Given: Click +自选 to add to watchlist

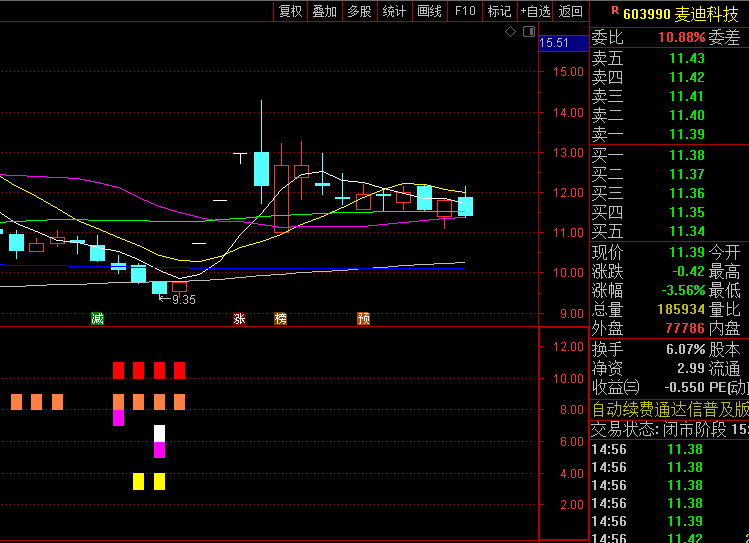Looking at the screenshot, I should [535, 11].
